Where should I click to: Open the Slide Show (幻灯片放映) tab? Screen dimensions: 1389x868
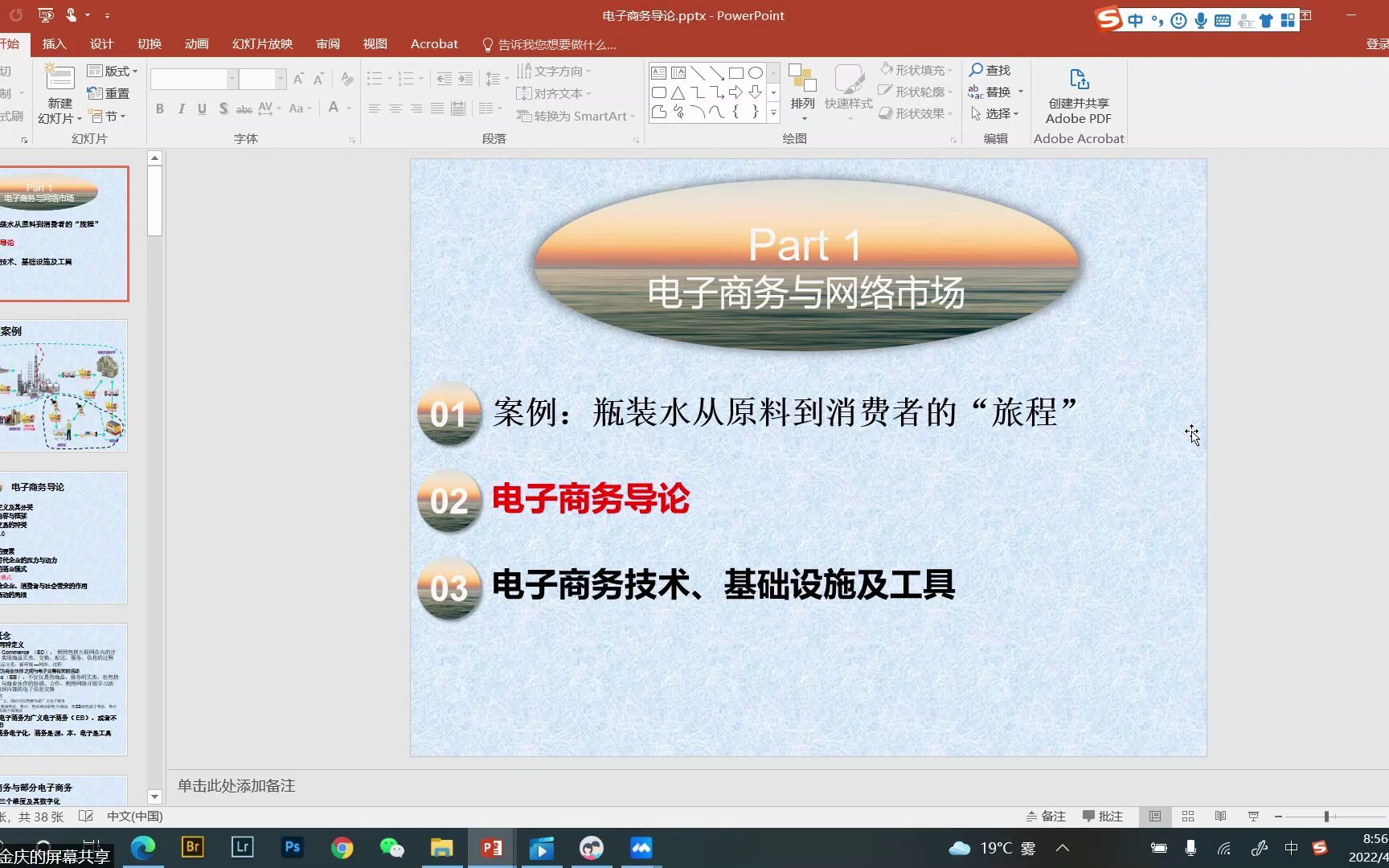pos(262,44)
